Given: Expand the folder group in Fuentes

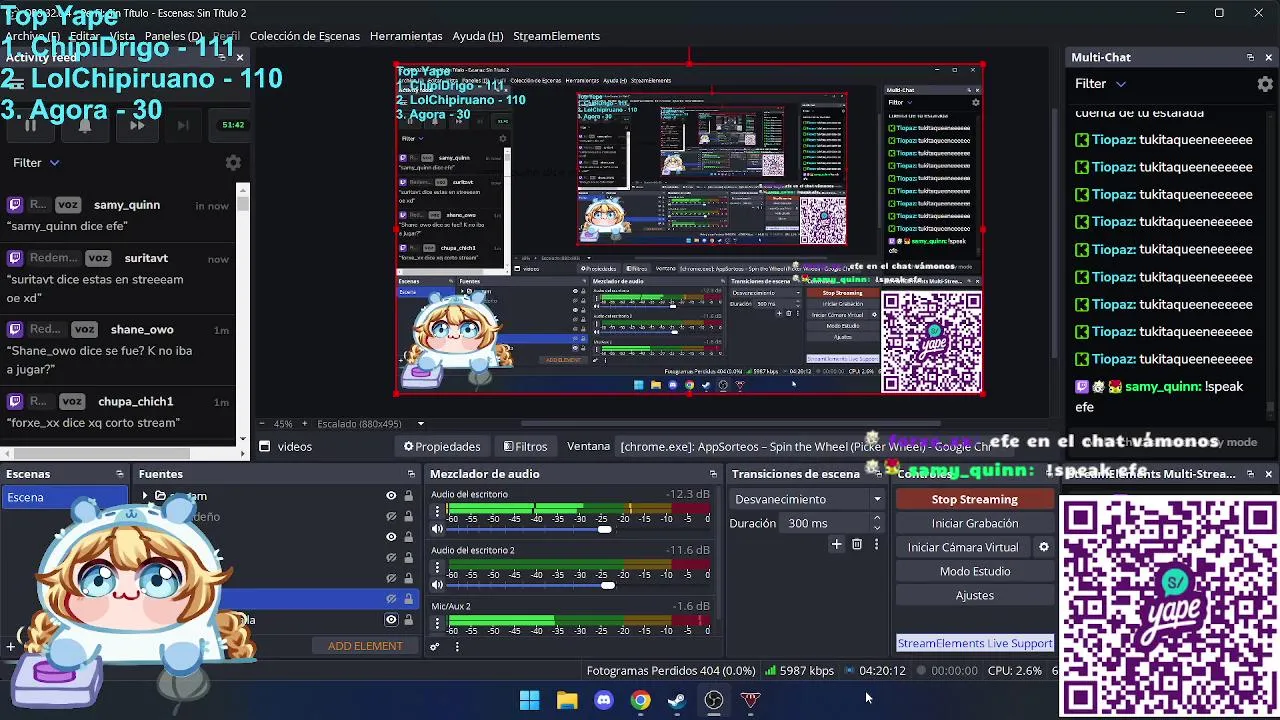Looking at the screenshot, I should [x=145, y=496].
